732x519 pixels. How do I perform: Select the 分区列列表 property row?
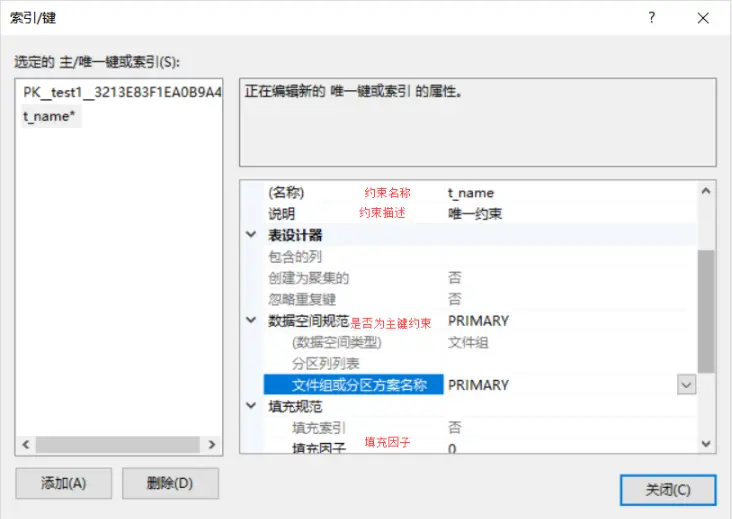(x=480, y=364)
